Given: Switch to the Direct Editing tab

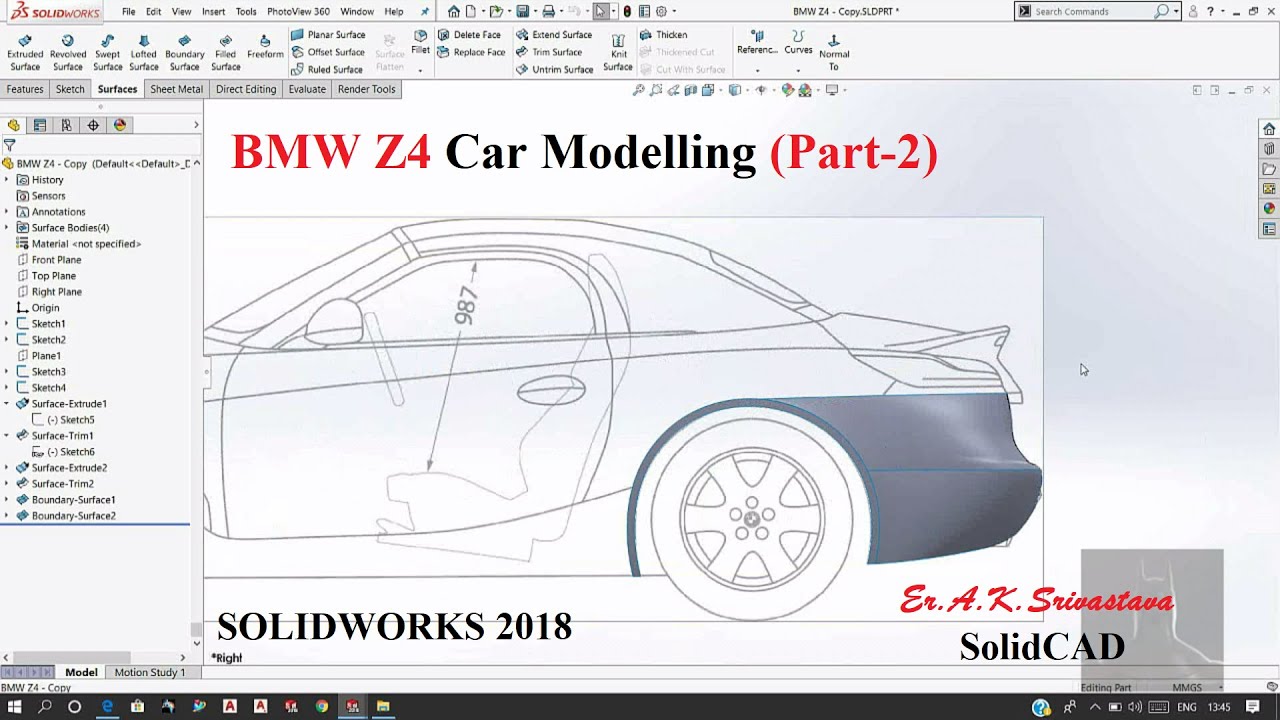Looking at the screenshot, I should (x=246, y=89).
